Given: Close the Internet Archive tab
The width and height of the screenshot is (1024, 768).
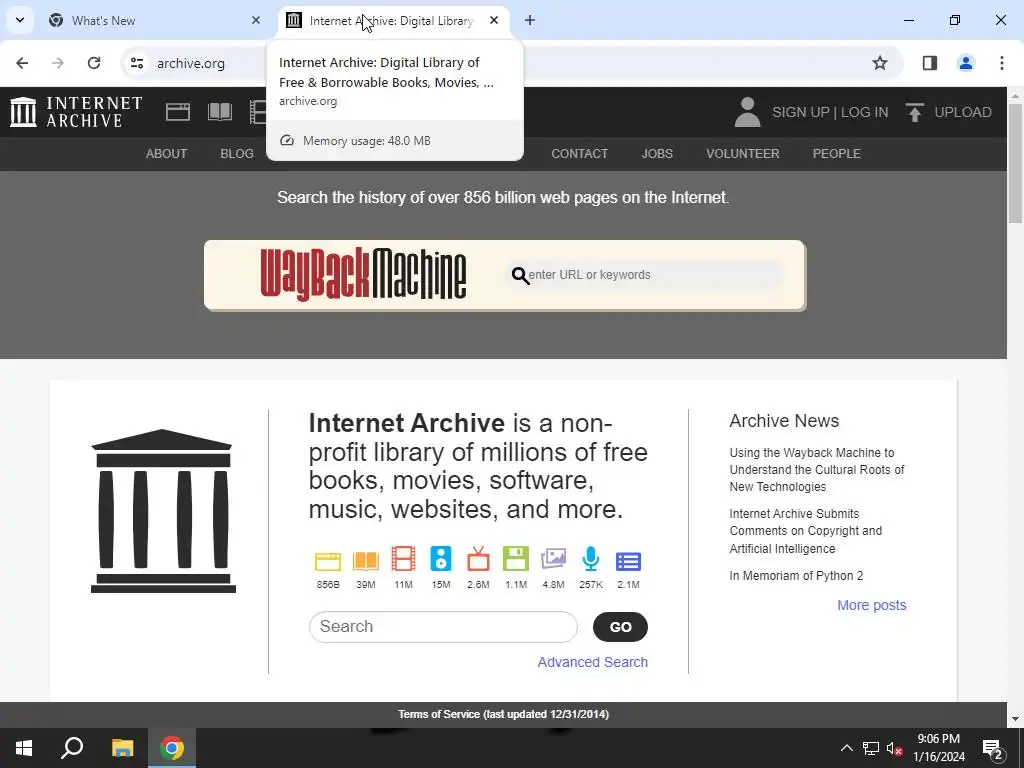Looking at the screenshot, I should click(x=494, y=20).
